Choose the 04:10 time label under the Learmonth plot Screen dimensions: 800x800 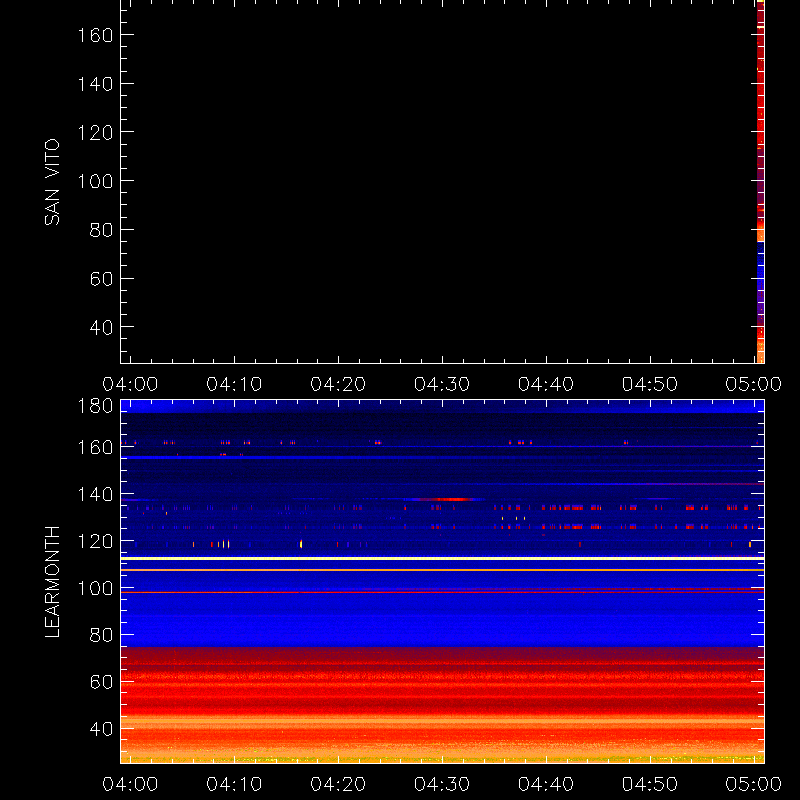(234, 784)
